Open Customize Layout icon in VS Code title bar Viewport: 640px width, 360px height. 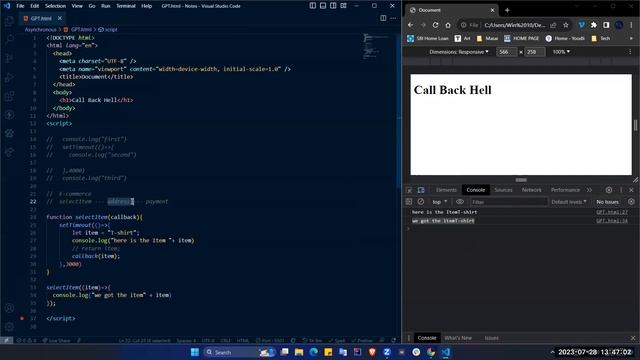[x=344, y=6]
